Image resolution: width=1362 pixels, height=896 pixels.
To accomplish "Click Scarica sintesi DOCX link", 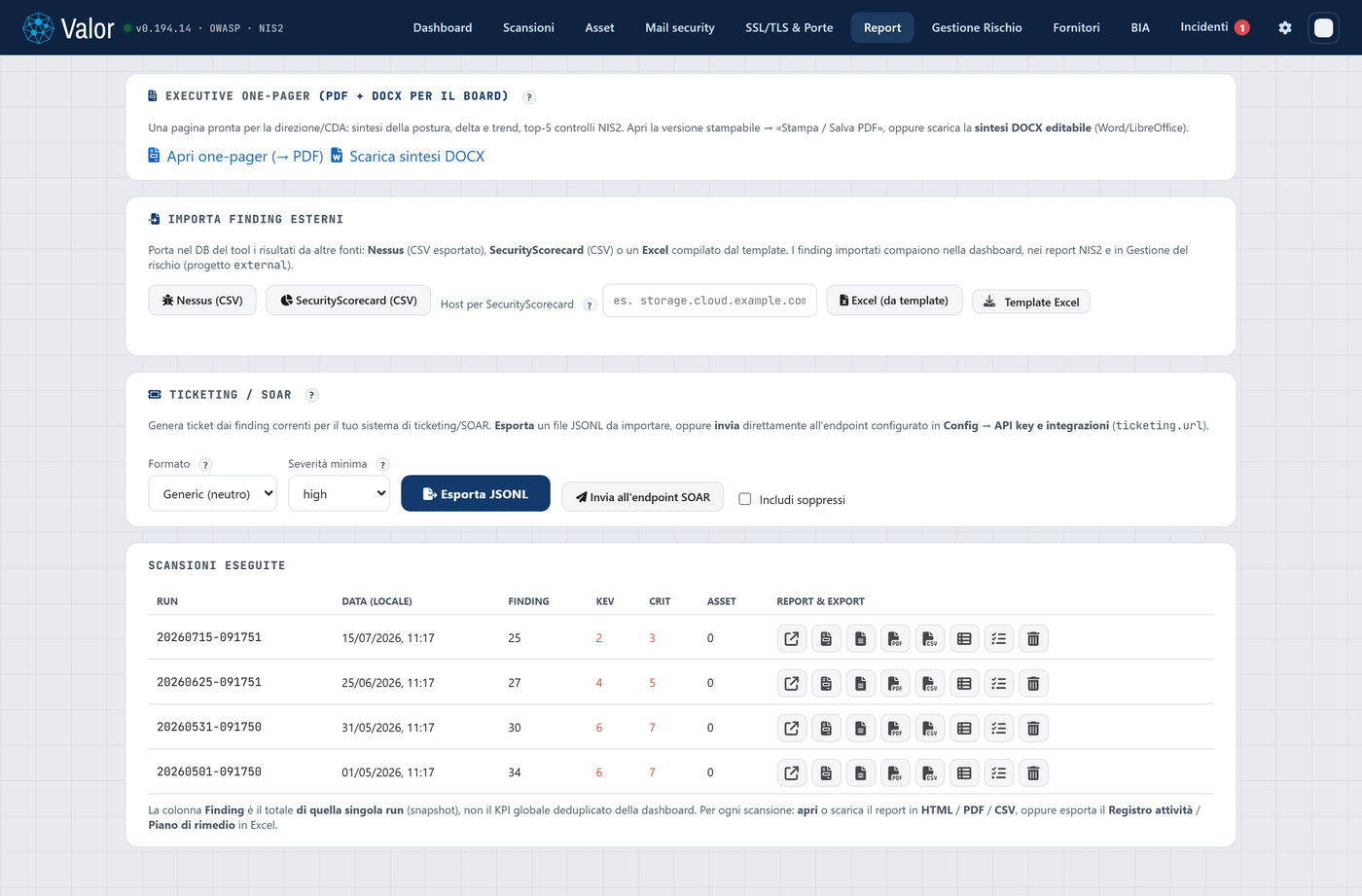I will [408, 157].
